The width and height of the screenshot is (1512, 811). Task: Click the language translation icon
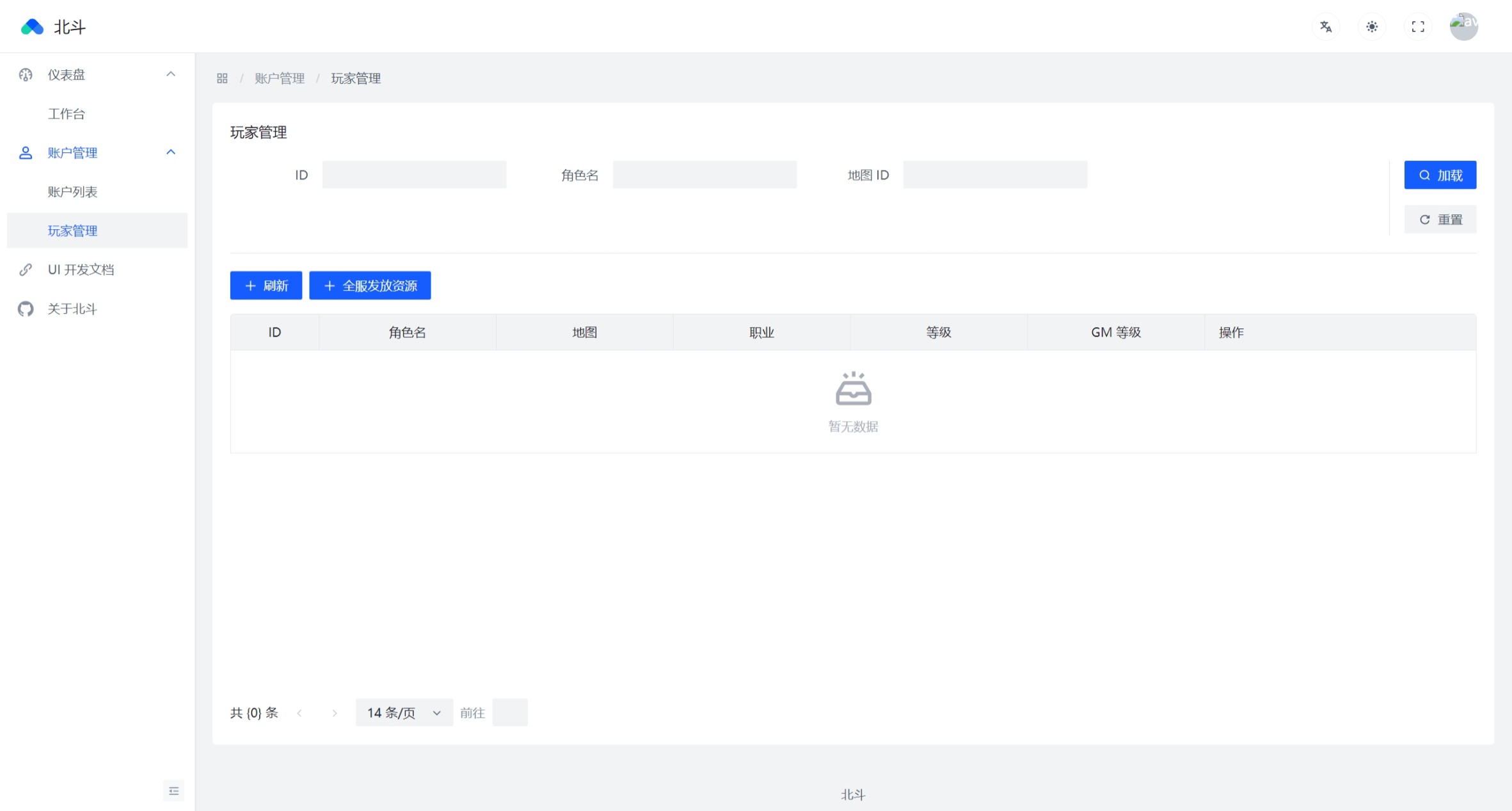click(1326, 27)
